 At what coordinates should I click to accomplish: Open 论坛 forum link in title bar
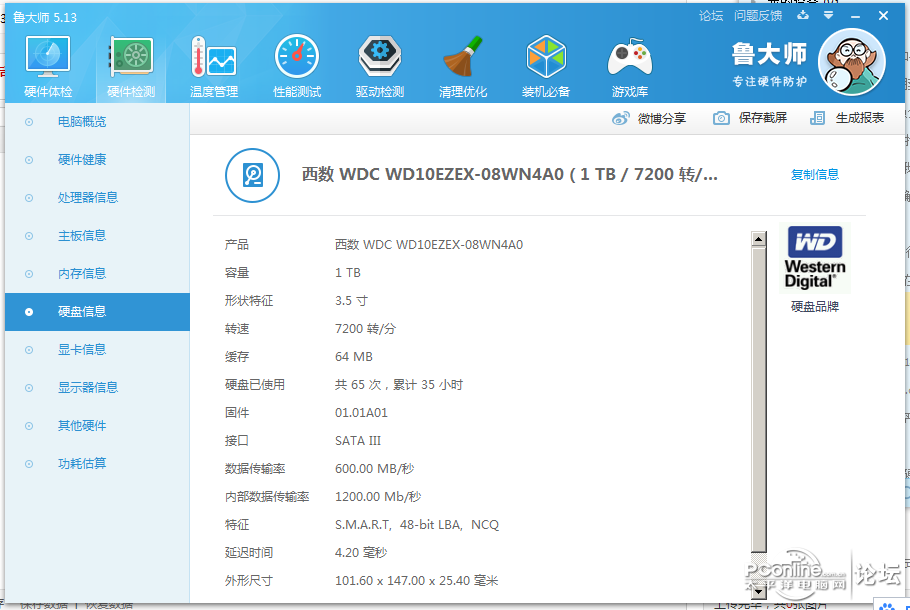point(711,16)
